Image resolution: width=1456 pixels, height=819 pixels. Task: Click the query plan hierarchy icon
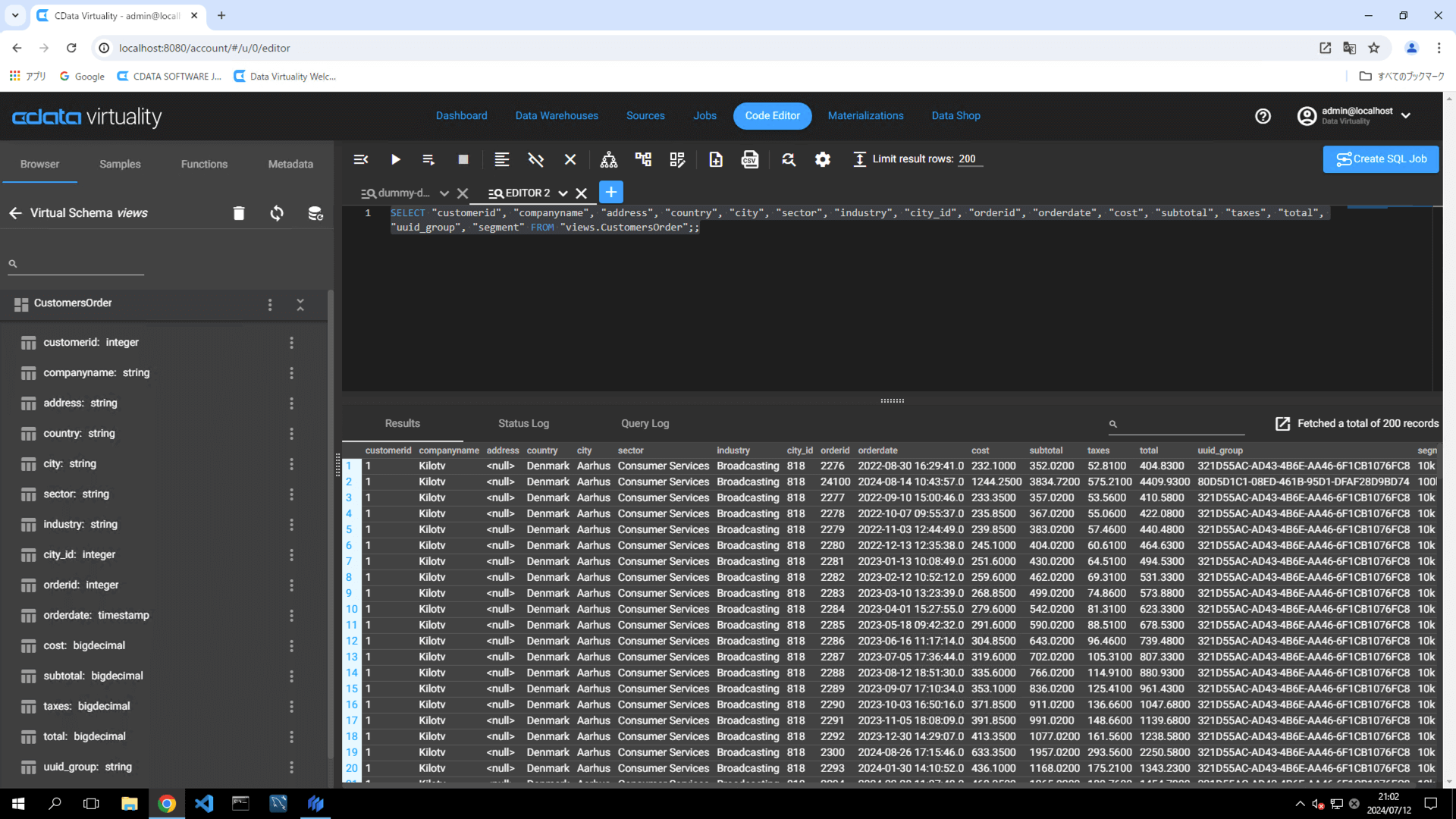(x=608, y=159)
